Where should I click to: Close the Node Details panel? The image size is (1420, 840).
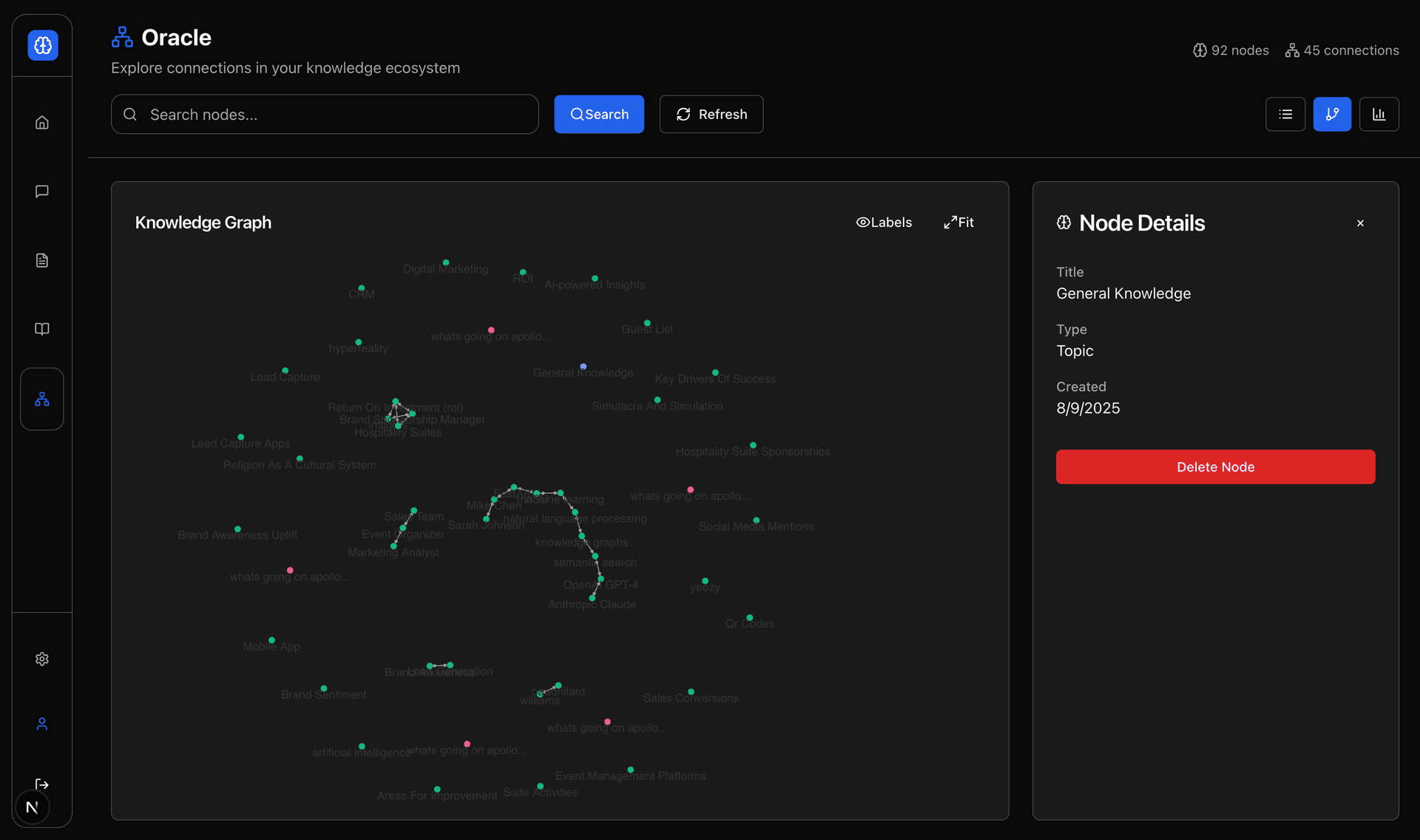coord(1360,223)
